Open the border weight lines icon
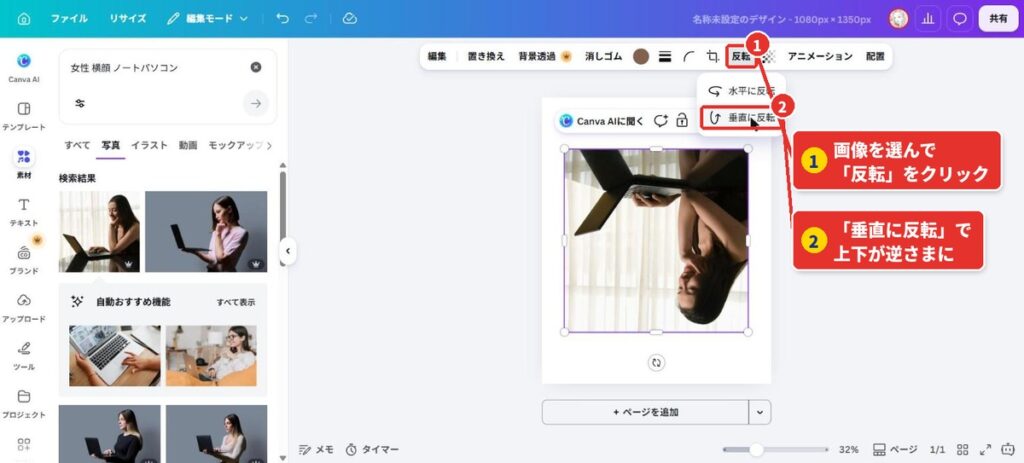The image size is (1024, 463). point(665,57)
